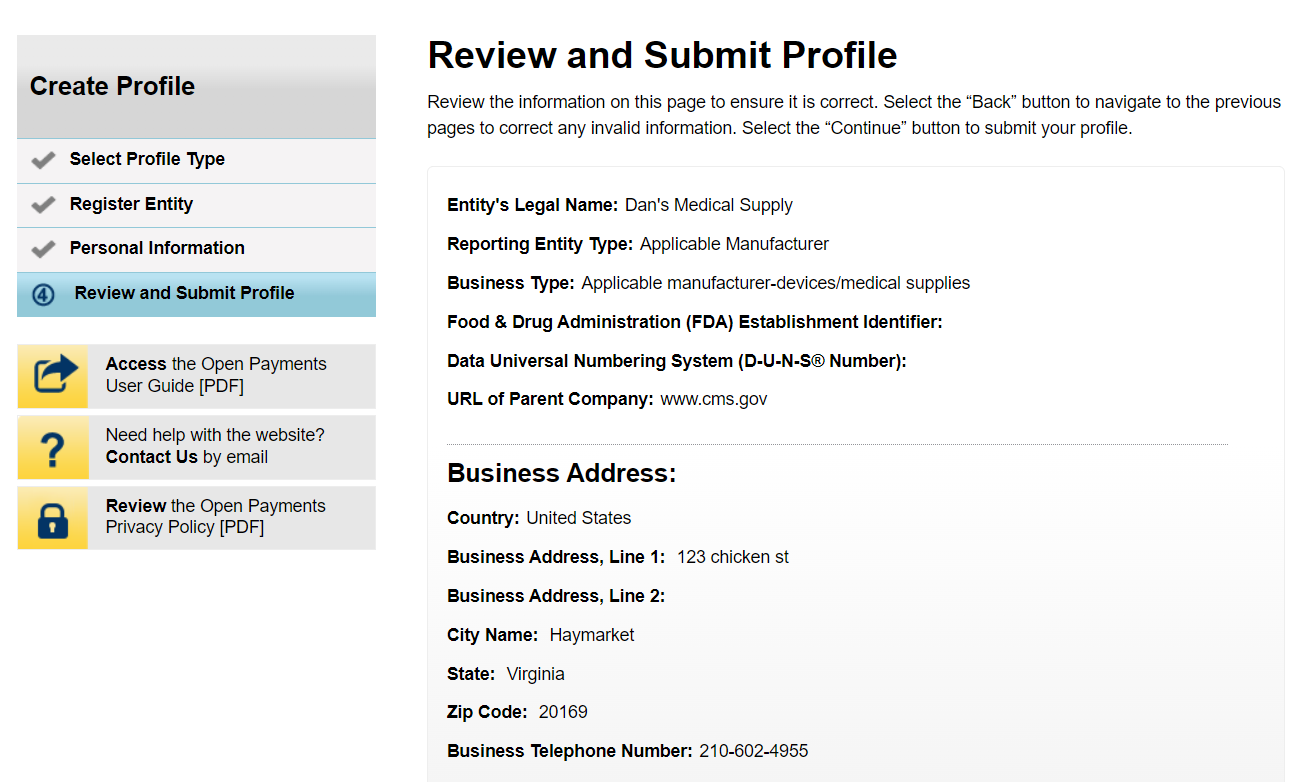This screenshot has width=1314, height=782.
Task: Click Contact Us by email link
Action: tap(152, 457)
